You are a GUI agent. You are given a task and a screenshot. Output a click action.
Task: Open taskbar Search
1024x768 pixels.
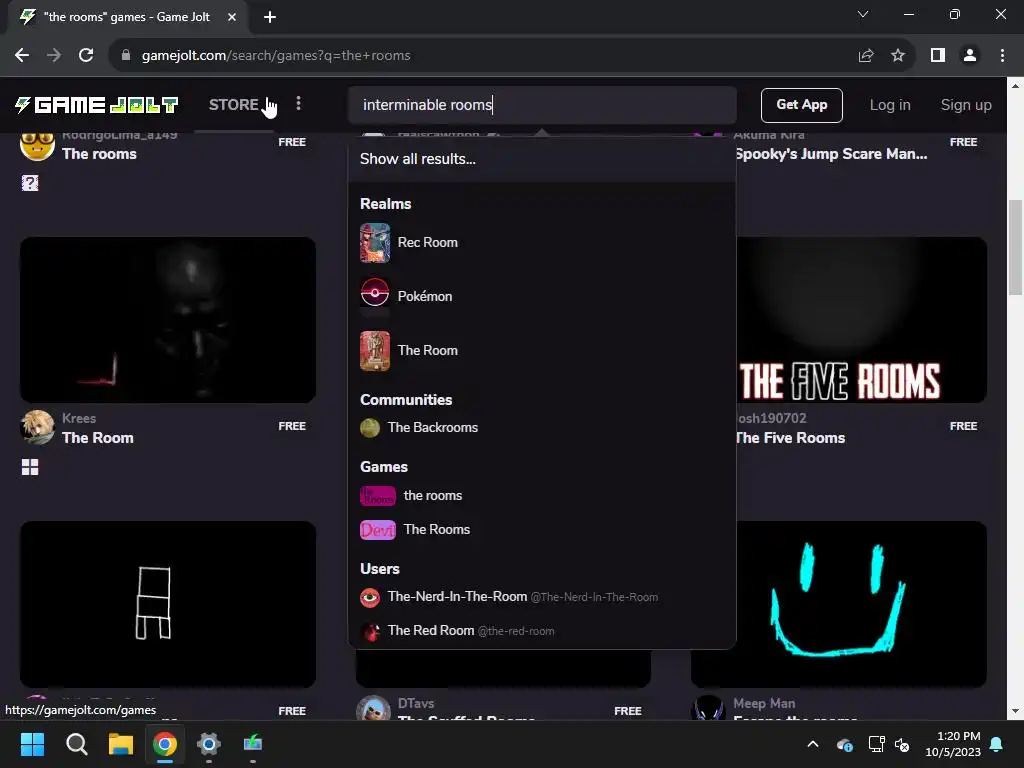coord(76,744)
